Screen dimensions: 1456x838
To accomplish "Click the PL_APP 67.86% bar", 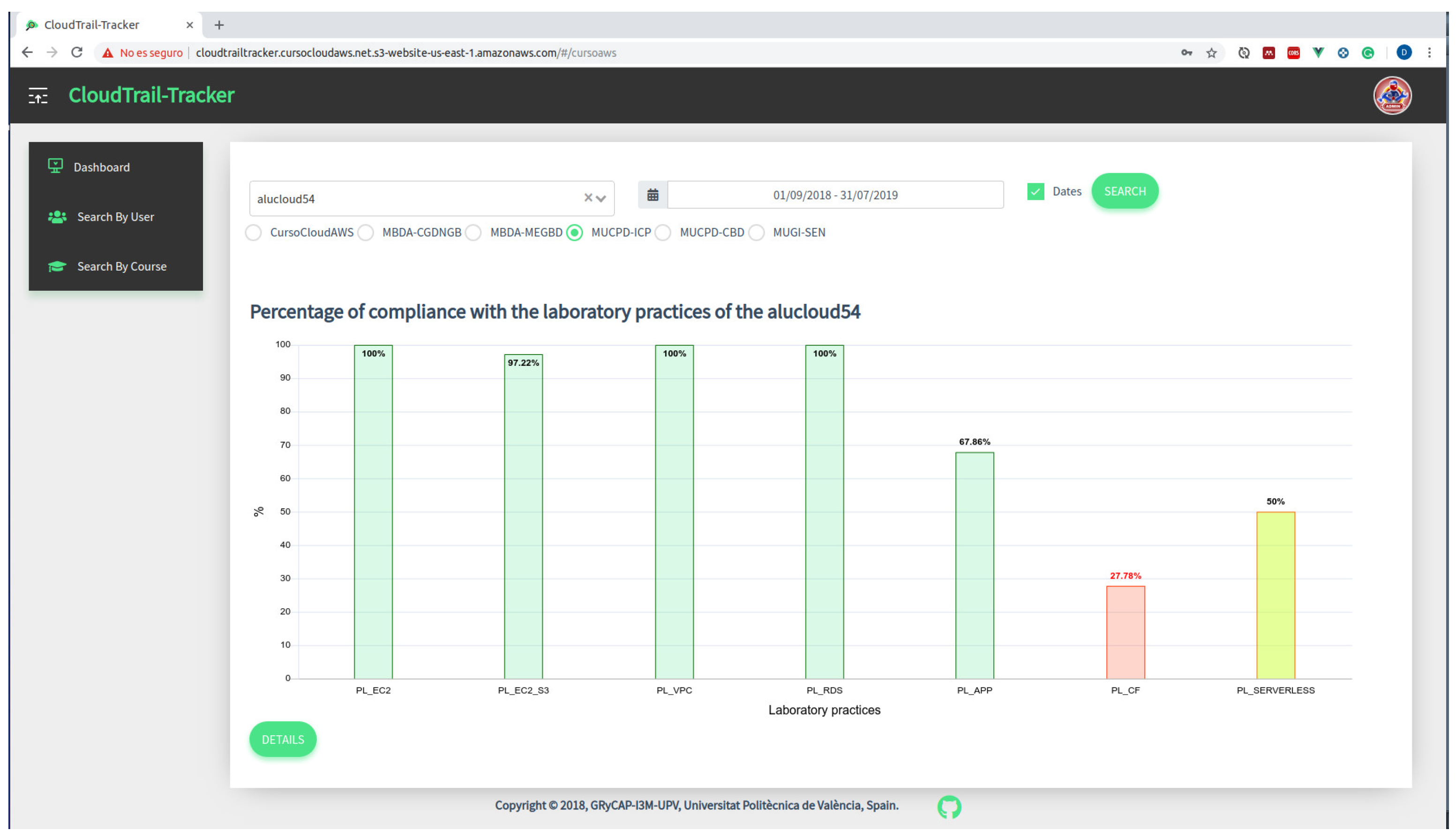I will pyautogui.click(x=974, y=565).
